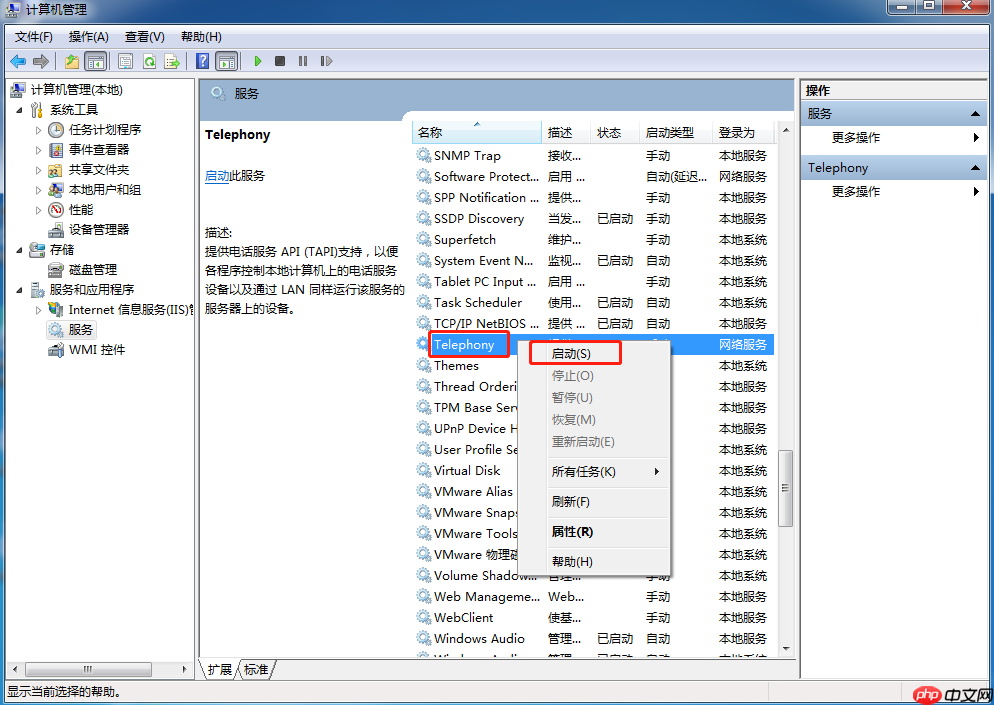Click the Export list toolbar icon
Viewport: 994px width, 705px height.
tap(172, 61)
